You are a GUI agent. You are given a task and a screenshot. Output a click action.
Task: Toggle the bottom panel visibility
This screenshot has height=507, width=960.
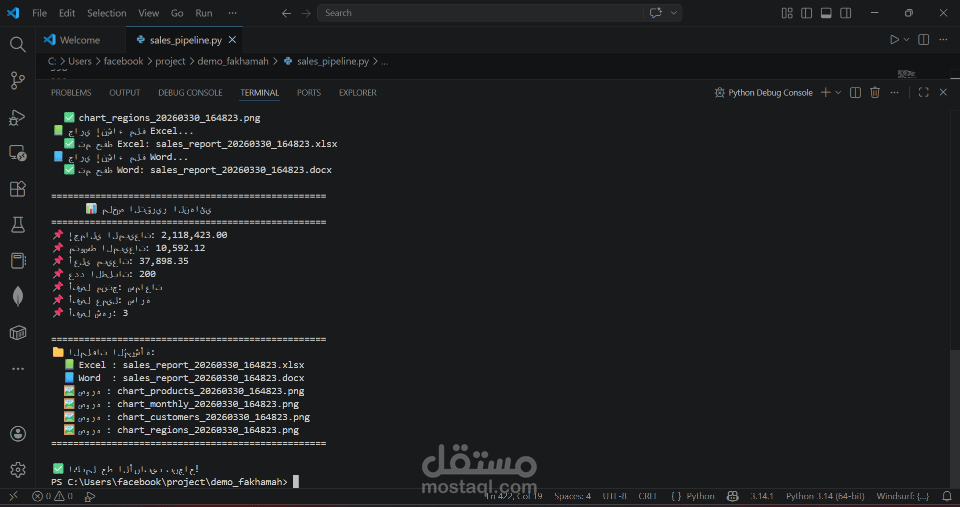pos(826,13)
